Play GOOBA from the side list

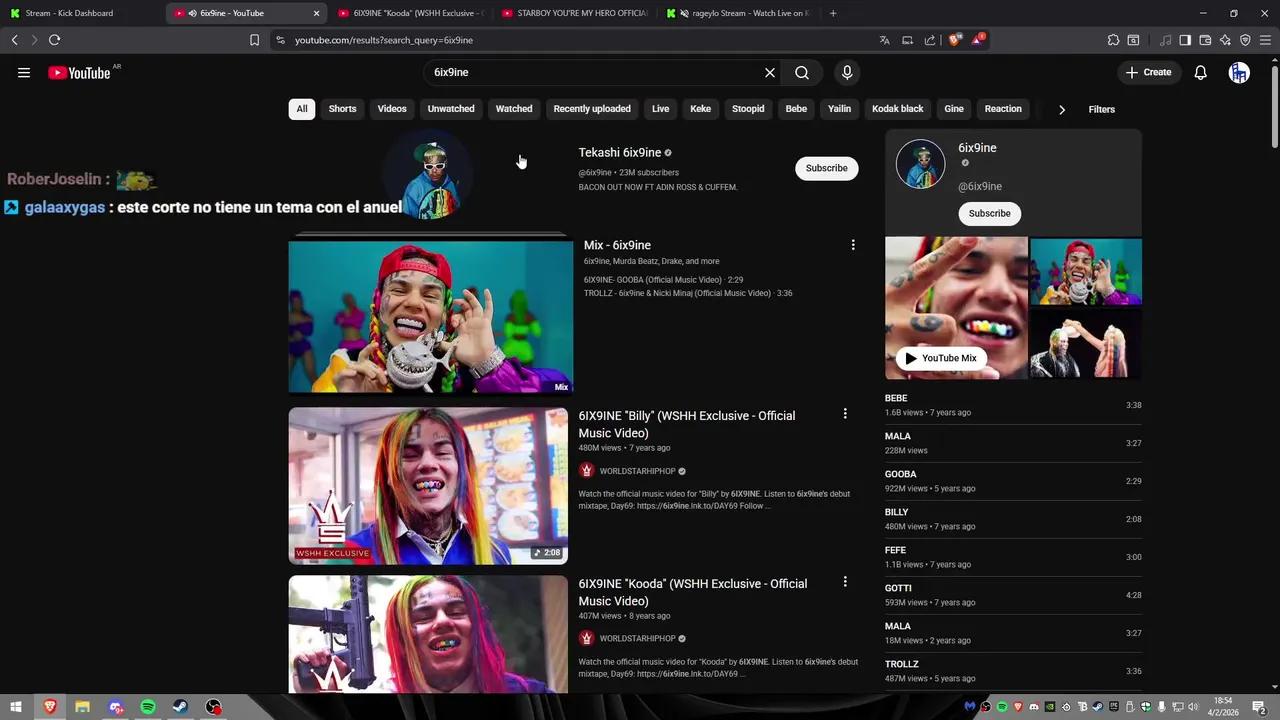coord(1013,481)
